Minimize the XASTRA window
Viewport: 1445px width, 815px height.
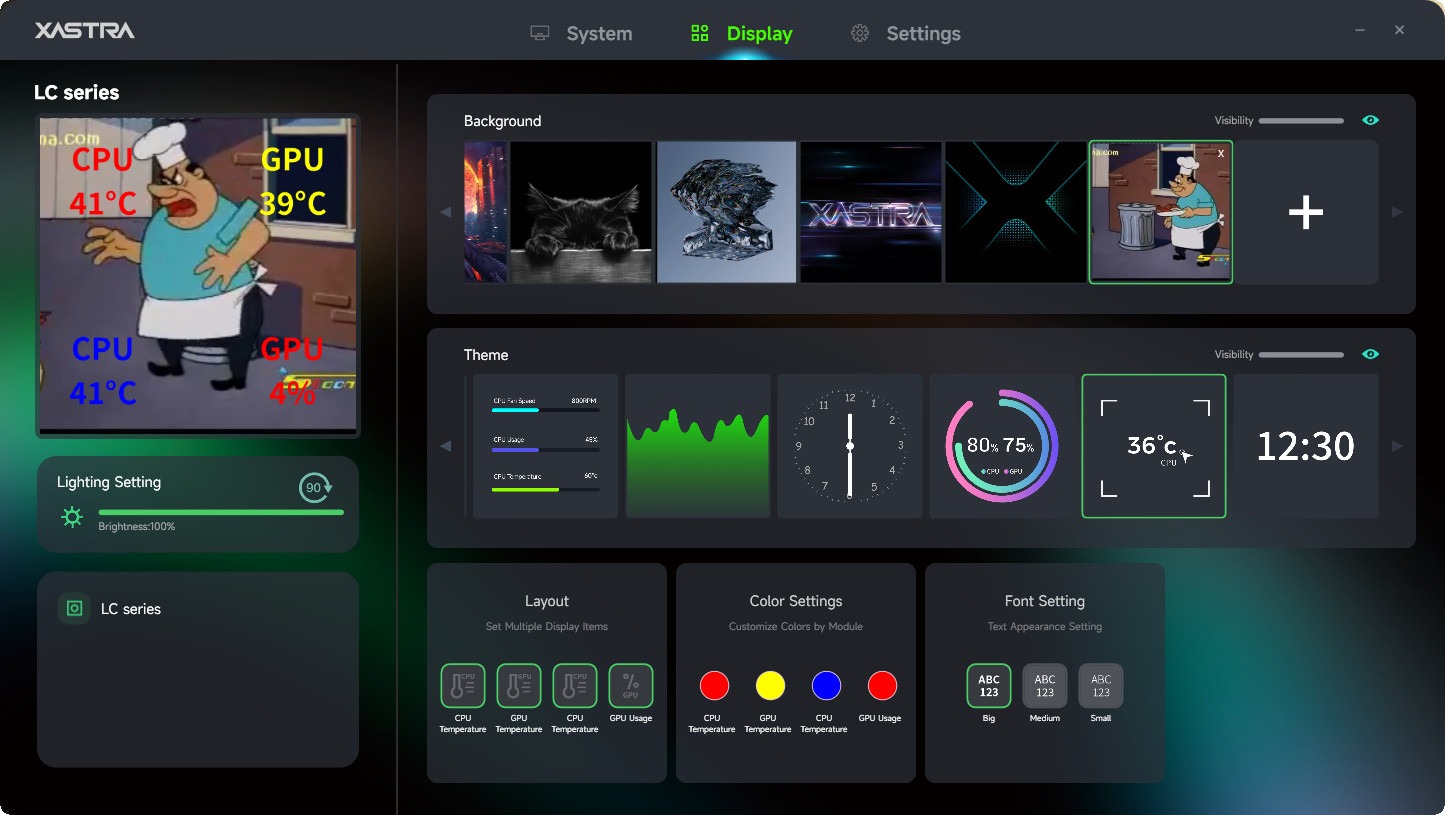(1360, 30)
